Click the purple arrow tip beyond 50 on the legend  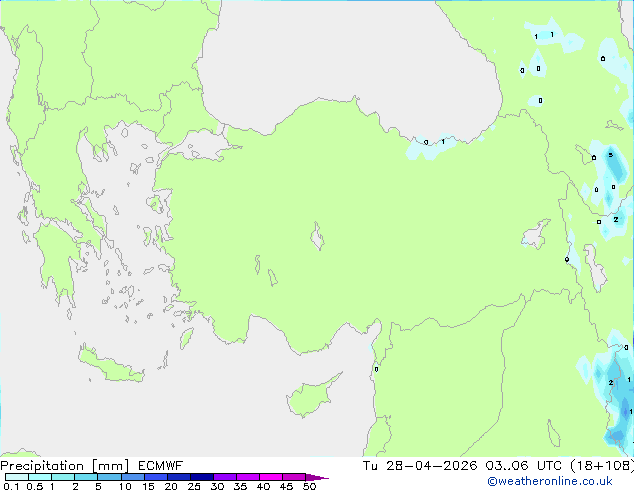pos(317,477)
